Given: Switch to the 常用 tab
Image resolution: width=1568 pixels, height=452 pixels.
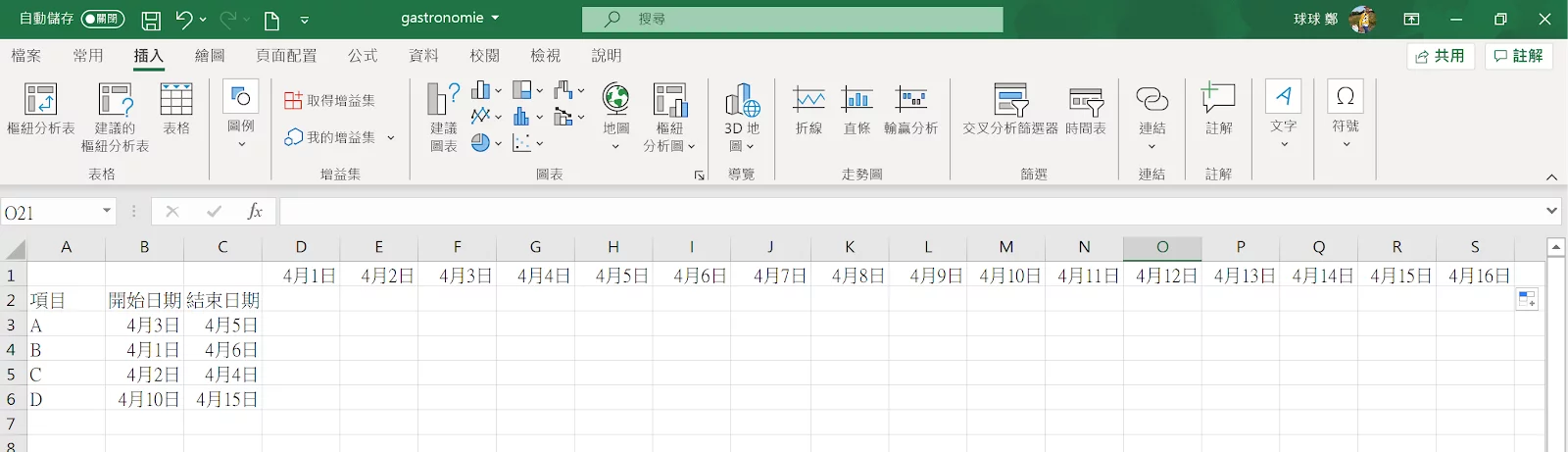Looking at the screenshot, I should [x=88, y=56].
